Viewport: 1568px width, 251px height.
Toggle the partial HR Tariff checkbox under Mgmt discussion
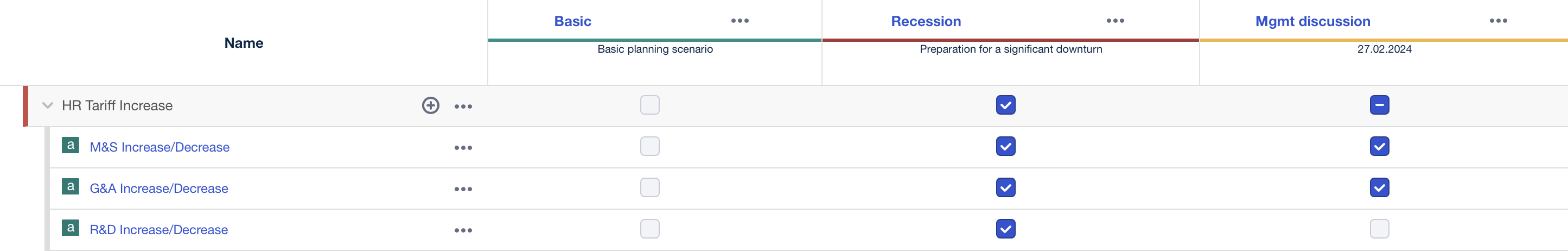pos(1379,105)
